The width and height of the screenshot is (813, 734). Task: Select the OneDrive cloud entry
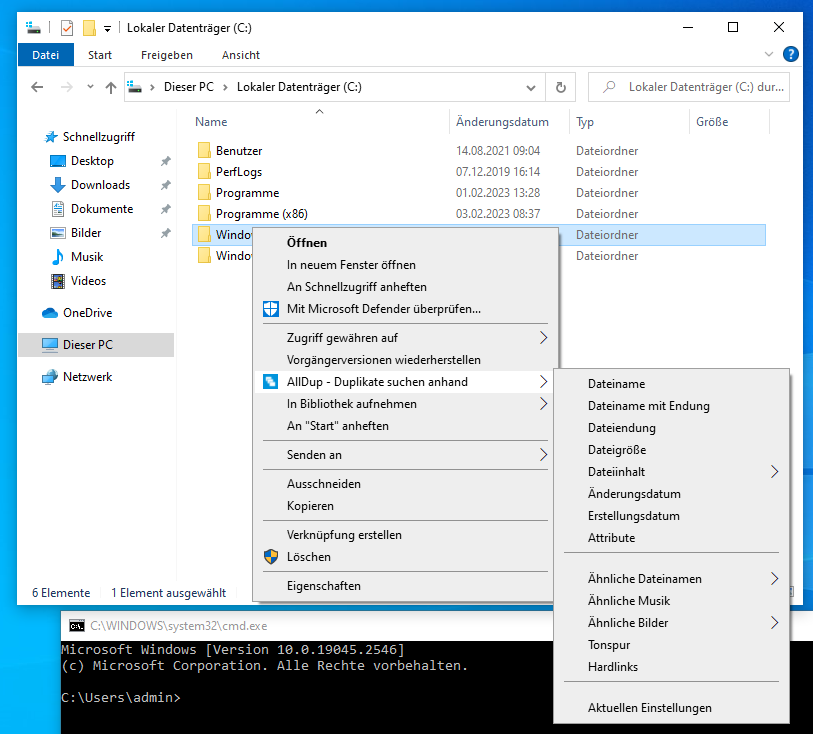[x=87, y=313]
